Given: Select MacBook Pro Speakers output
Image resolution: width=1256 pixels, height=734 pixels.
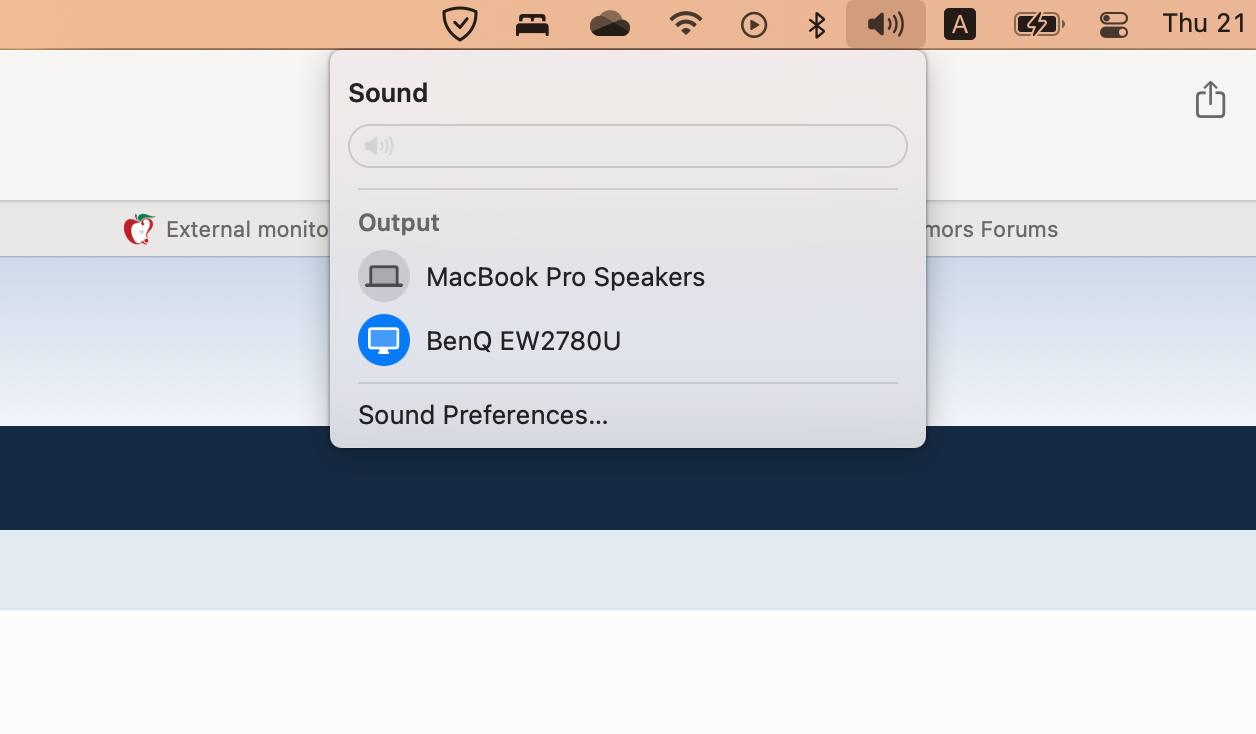Looking at the screenshot, I should 628,277.
